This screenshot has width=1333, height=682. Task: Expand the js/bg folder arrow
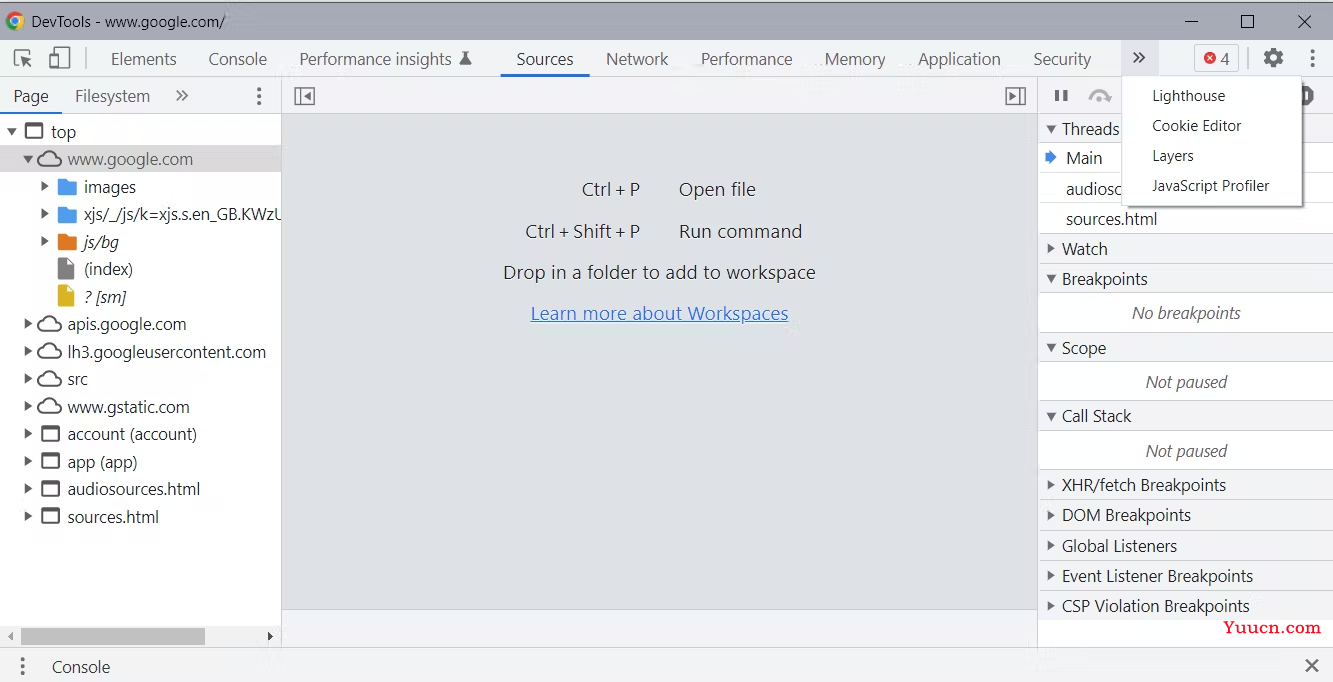45,242
